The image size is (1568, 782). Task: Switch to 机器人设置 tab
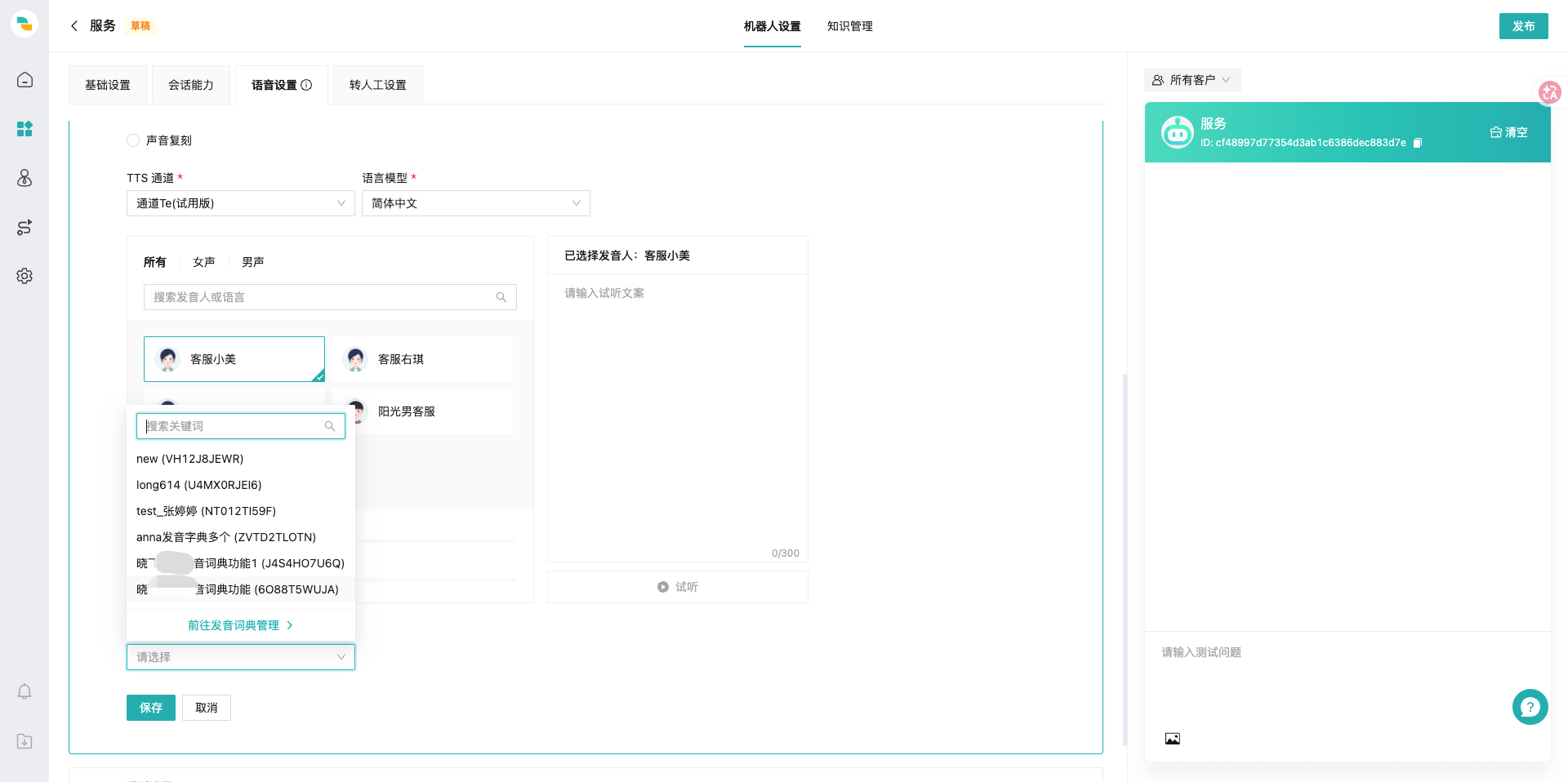pos(773,26)
